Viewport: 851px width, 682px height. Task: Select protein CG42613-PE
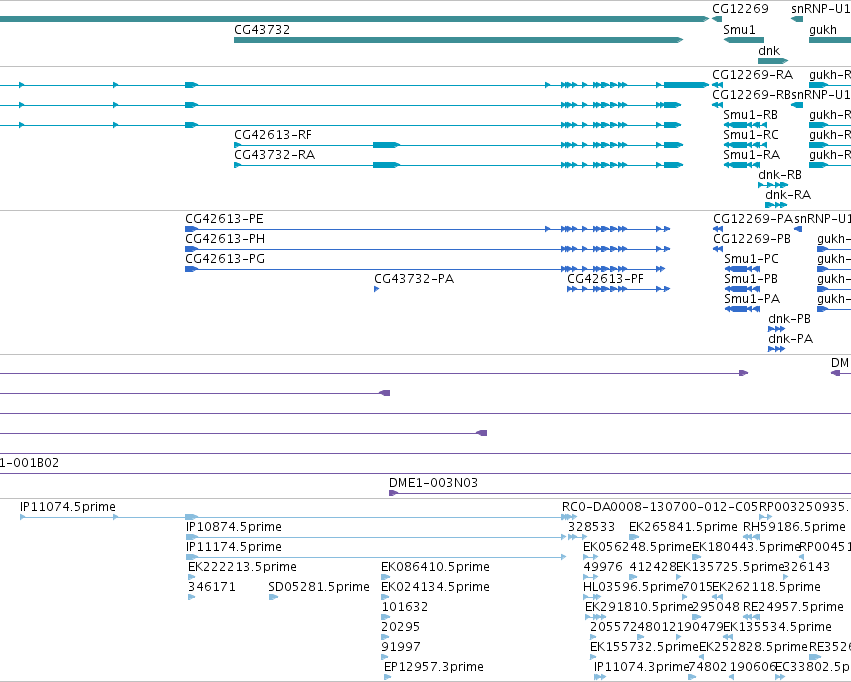pos(427,229)
